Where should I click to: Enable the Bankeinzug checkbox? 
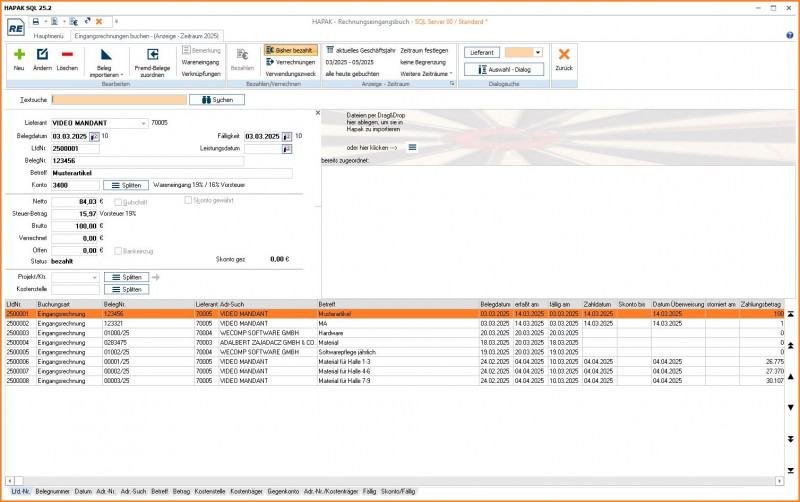click(x=119, y=251)
